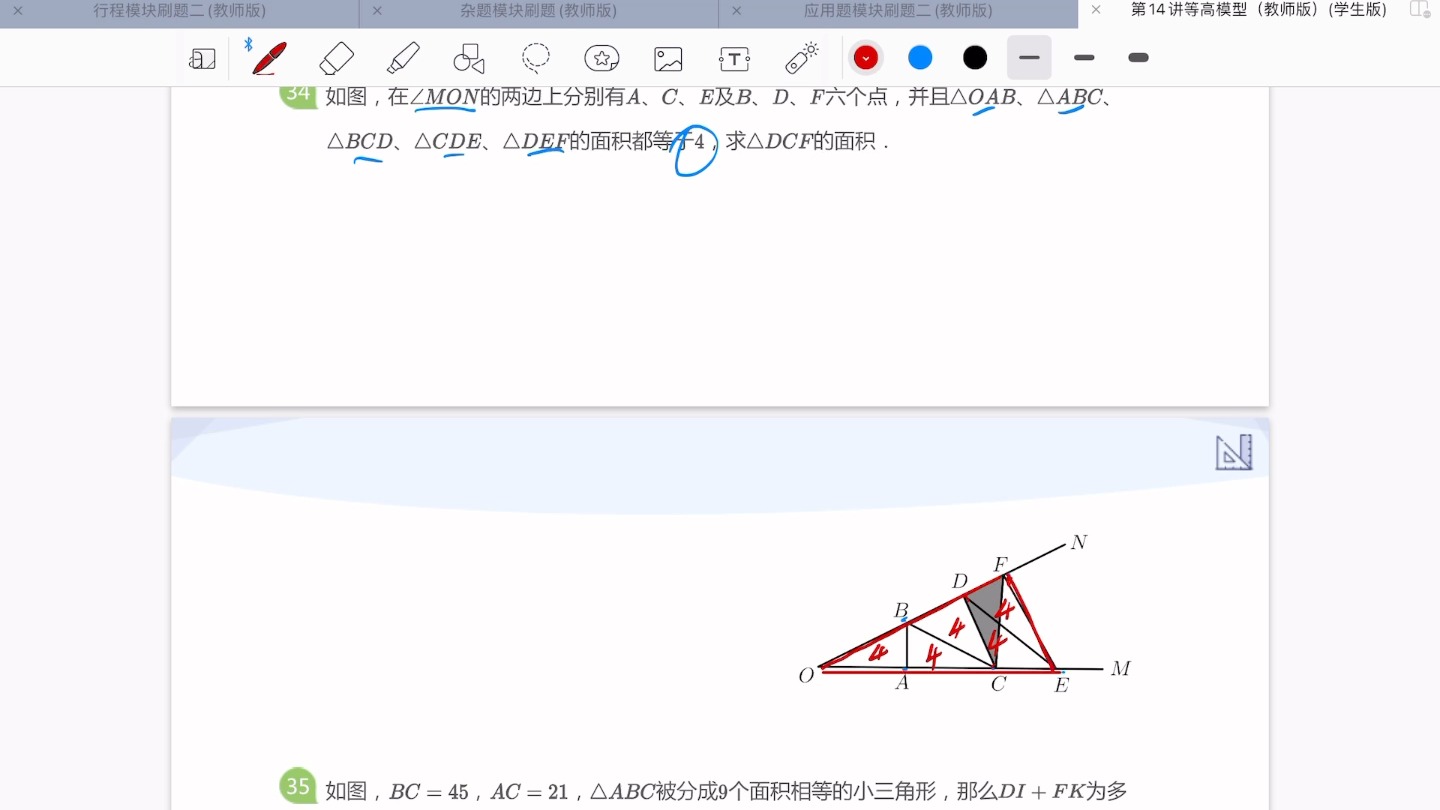Open the red color's picker dropdown
This screenshot has width=1440, height=810.
pos(866,58)
